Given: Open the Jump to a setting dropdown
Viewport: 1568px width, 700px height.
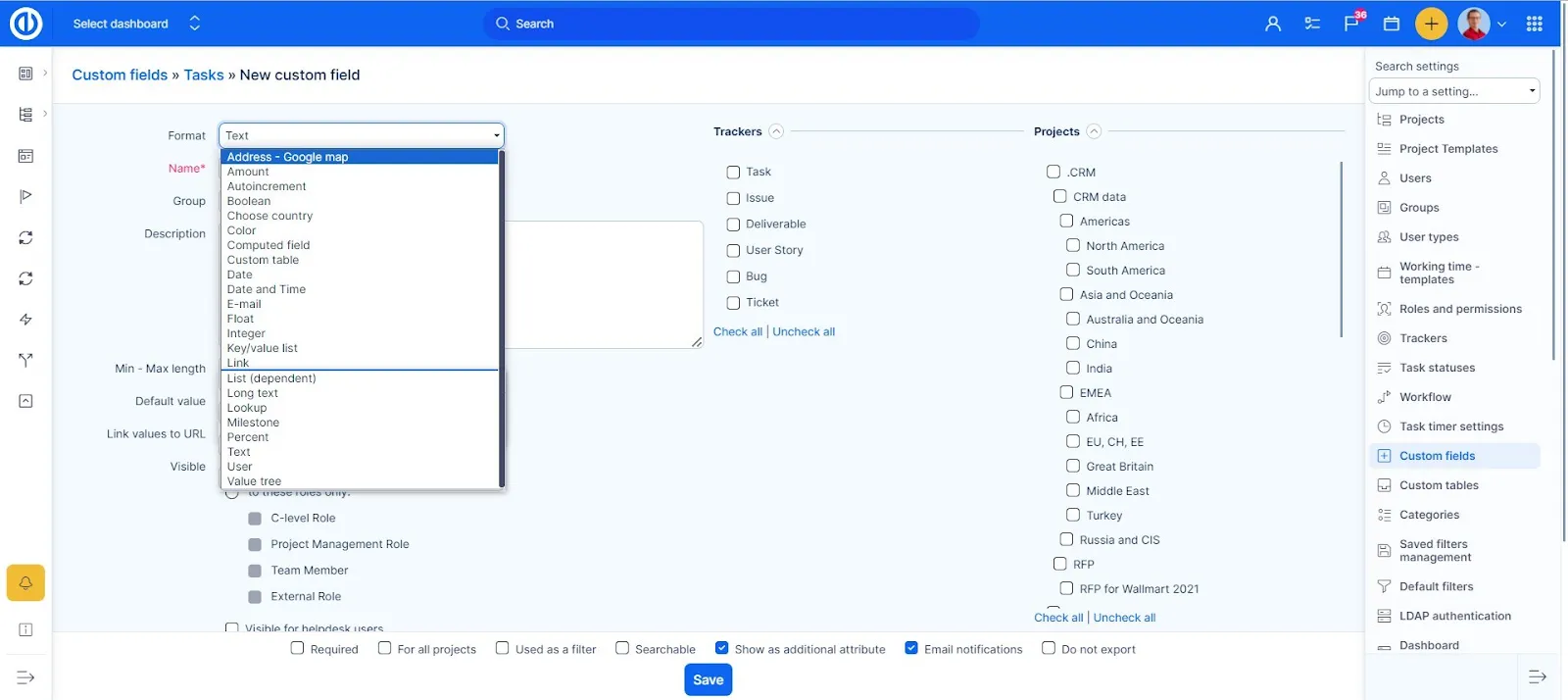Looking at the screenshot, I should point(1454,91).
